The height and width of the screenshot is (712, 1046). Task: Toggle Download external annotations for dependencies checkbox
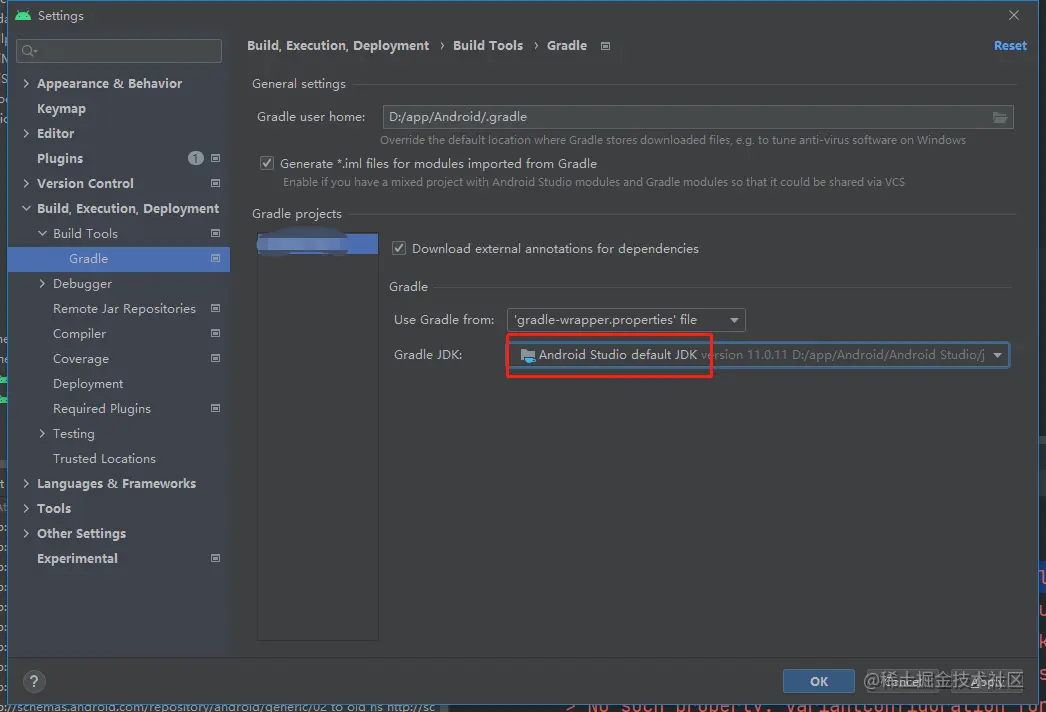coord(399,248)
